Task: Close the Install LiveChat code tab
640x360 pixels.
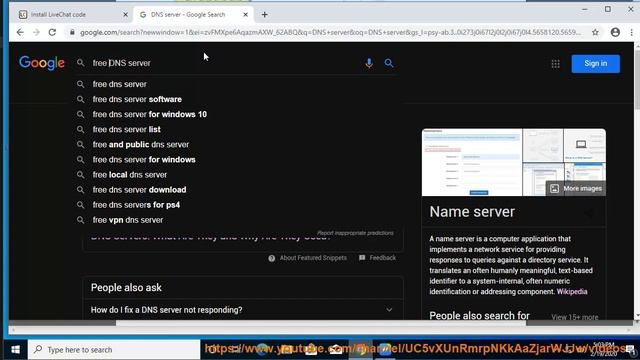Action: (125, 14)
